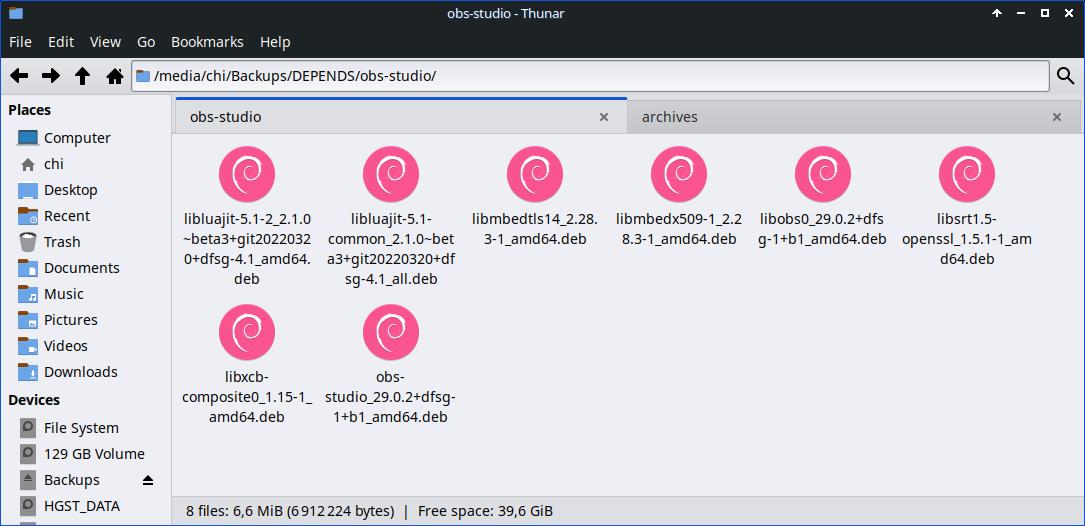Select obs-studio_29.0.2 deb package icon
The width and height of the screenshot is (1085, 526).
tap(391, 332)
